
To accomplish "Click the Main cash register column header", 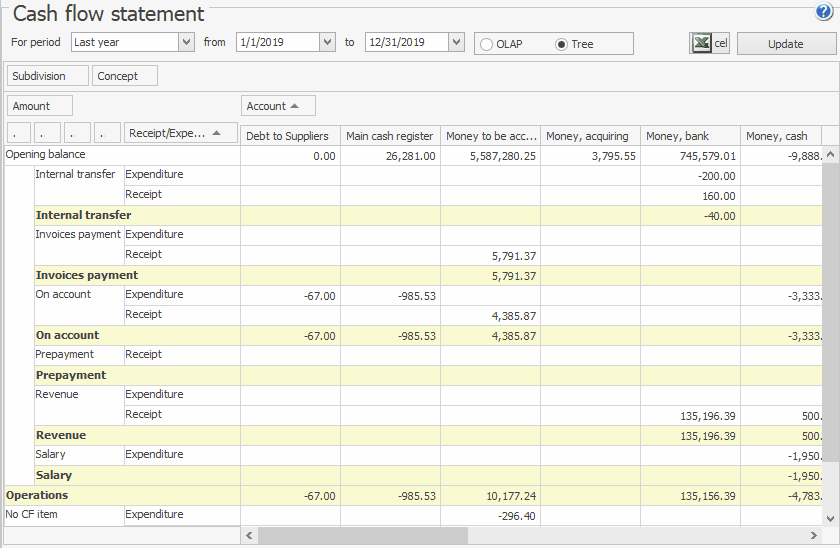I will tap(389, 136).
